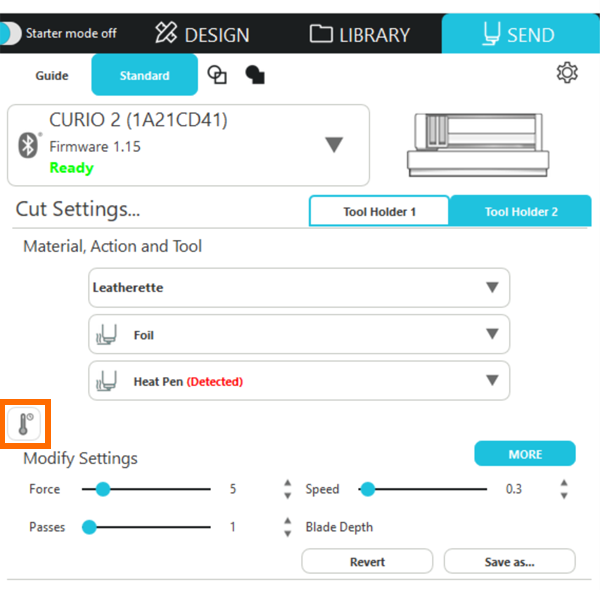Viewport: 600px width, 590px height.
Task: Toggle the Starter mode switch
Action: point(11,33)
